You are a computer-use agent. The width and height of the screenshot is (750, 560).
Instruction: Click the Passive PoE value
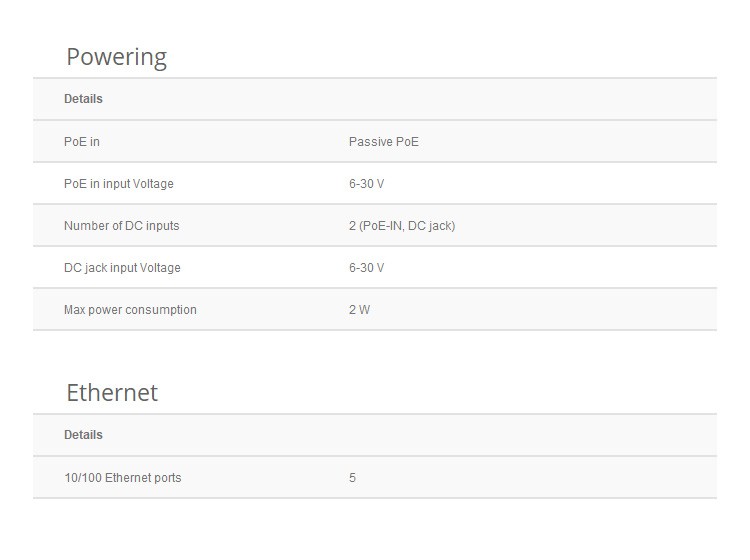click(x=384, y=142)
